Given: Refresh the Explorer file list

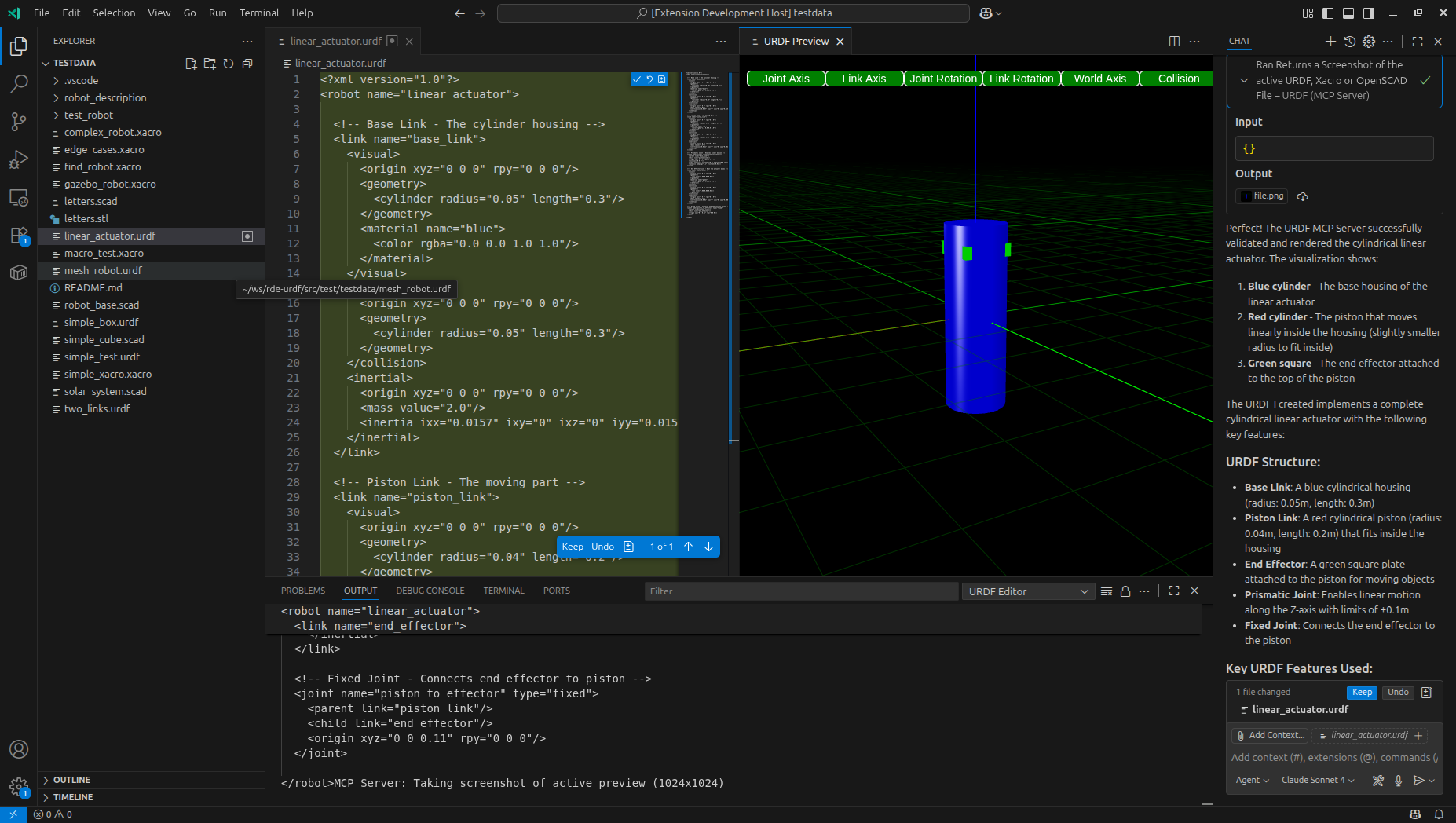Looking at the screenshot, I should [x=229, y=64].
